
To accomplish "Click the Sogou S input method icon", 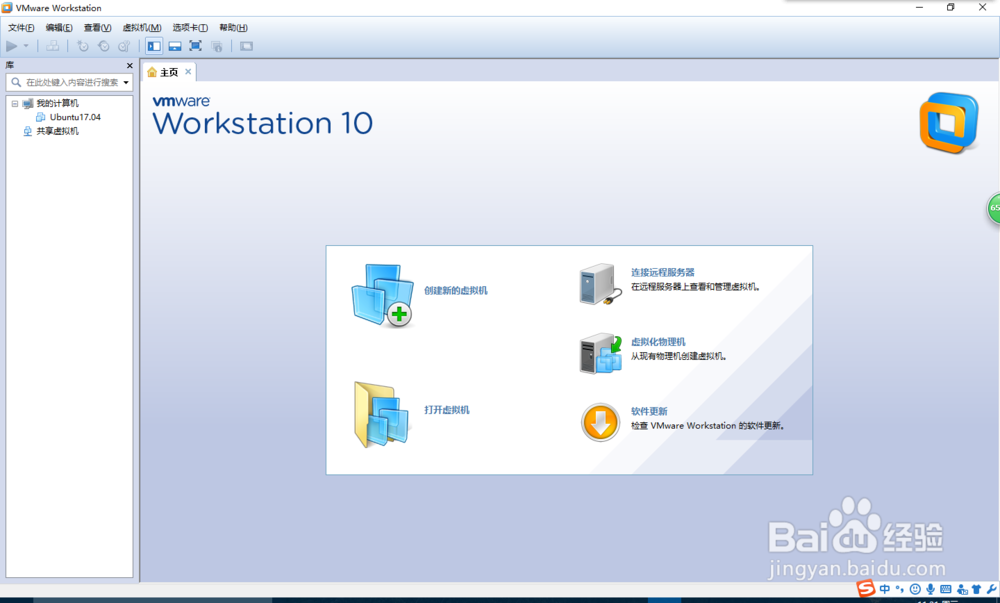I will [865, 588].
